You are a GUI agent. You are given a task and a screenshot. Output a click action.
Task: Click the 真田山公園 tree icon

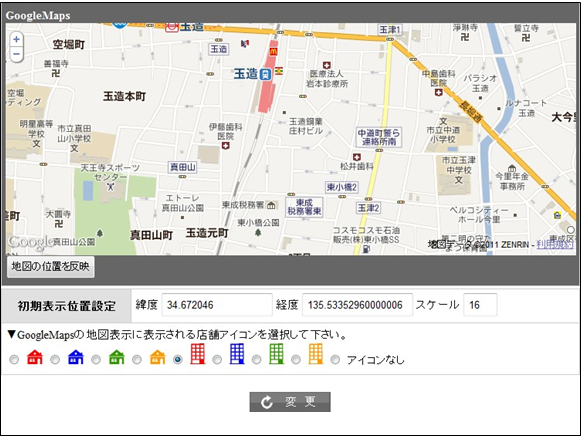(99, 233)
